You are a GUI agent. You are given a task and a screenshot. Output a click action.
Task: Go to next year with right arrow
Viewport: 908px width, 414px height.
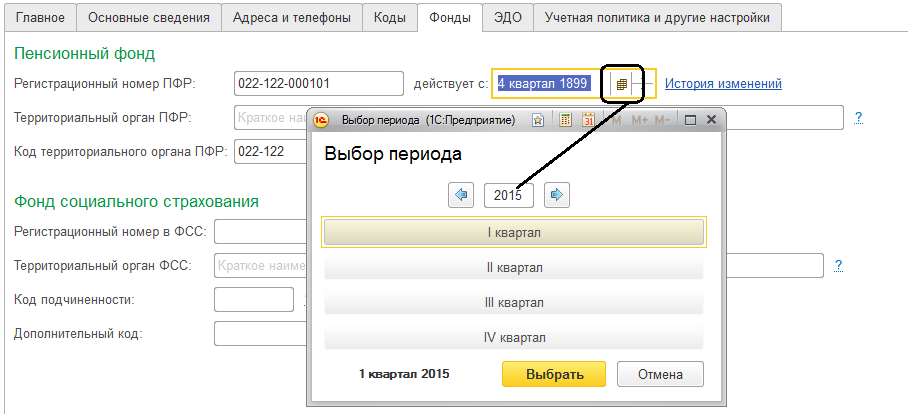pyautogui.click(x=557, y=195)
